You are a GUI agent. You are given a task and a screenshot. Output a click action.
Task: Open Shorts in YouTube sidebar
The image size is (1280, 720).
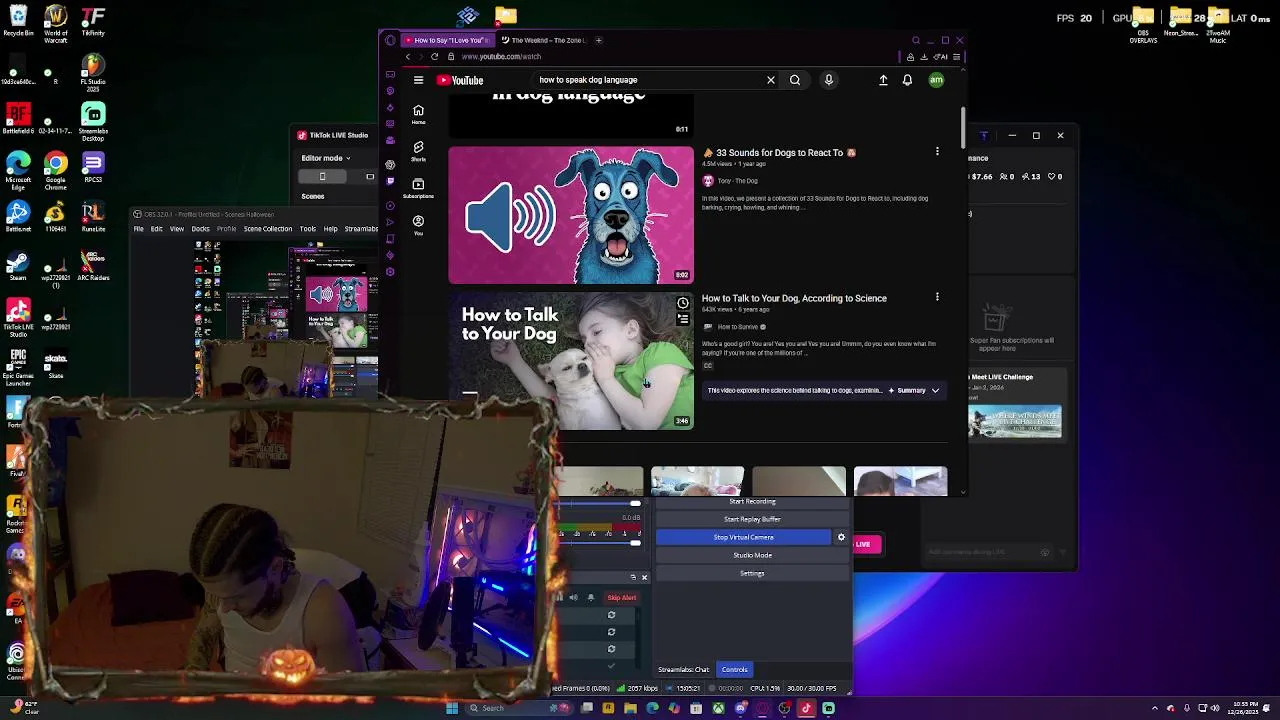tap(418, 151)
